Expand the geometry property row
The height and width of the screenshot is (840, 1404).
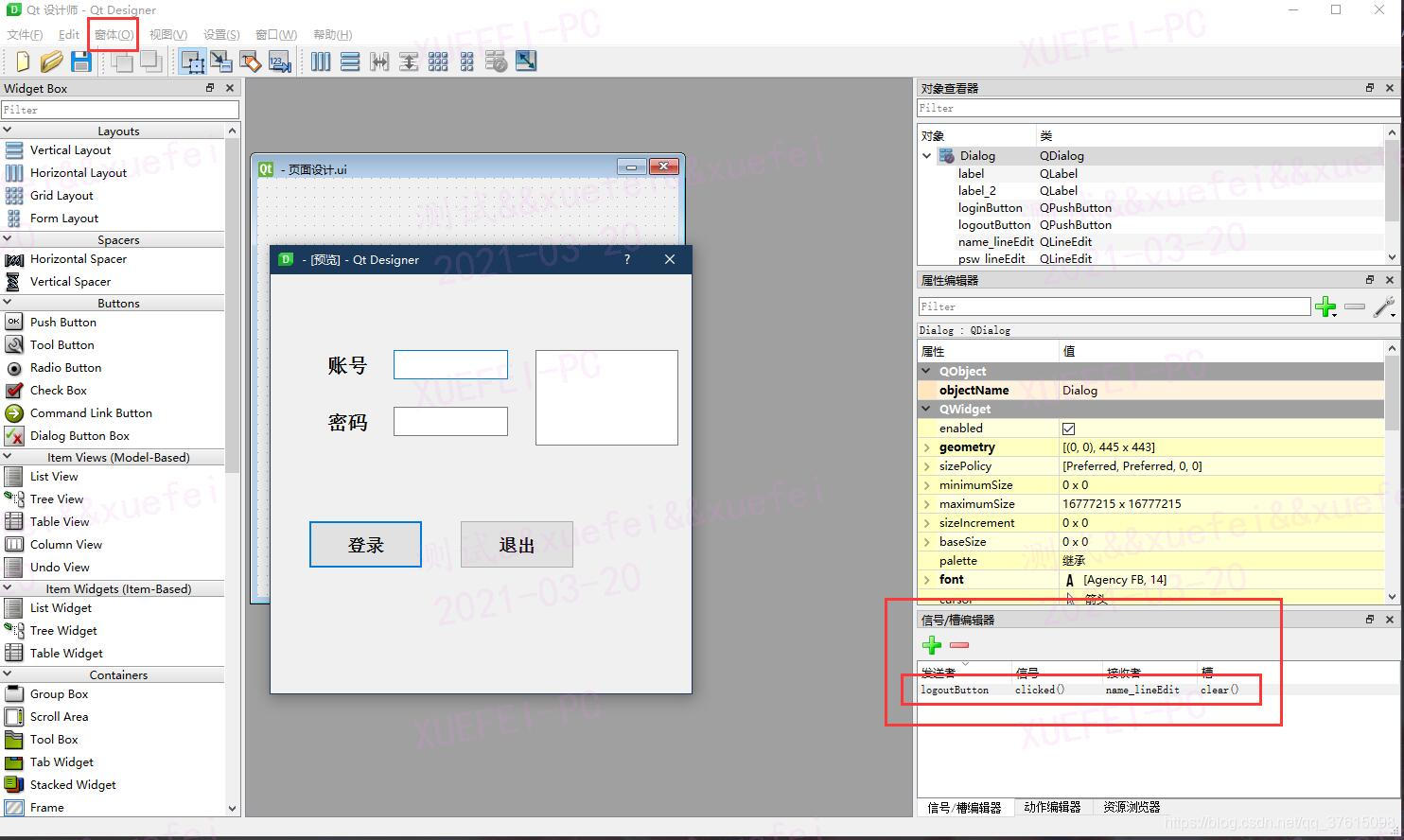(927, 447)
